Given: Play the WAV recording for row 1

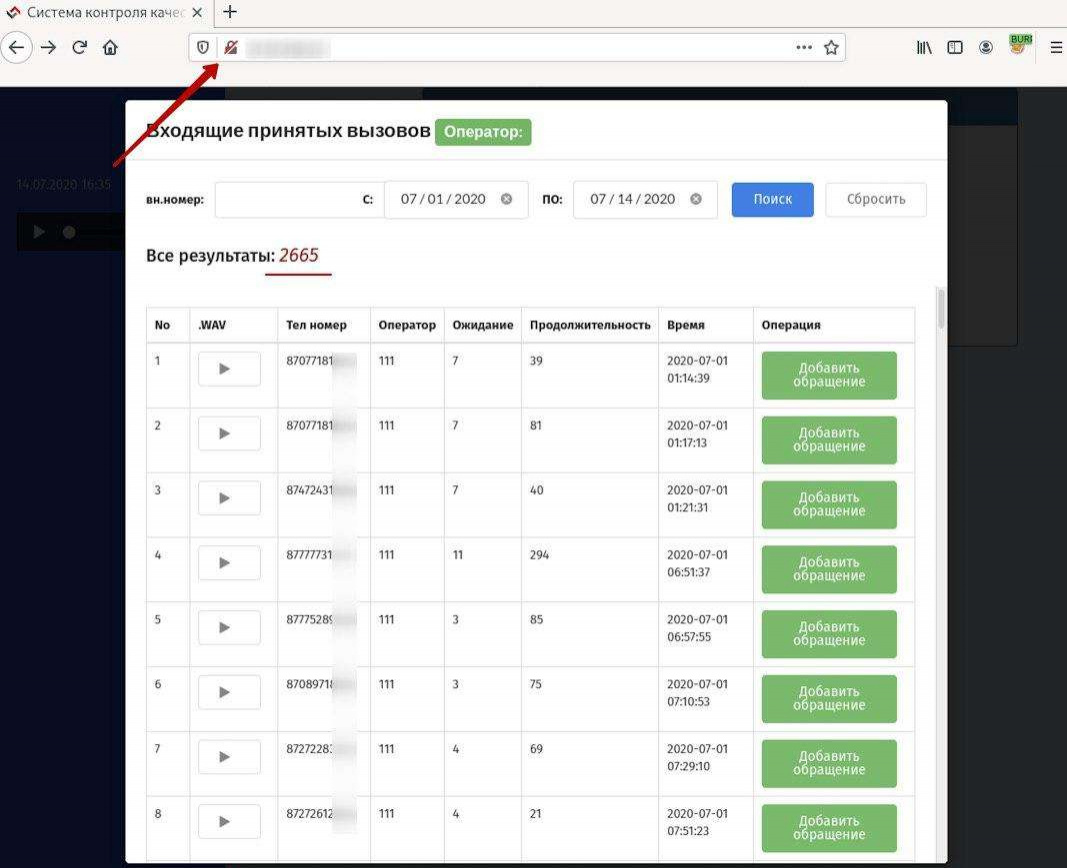Looking at the screenshot, I should click(229, 369).
